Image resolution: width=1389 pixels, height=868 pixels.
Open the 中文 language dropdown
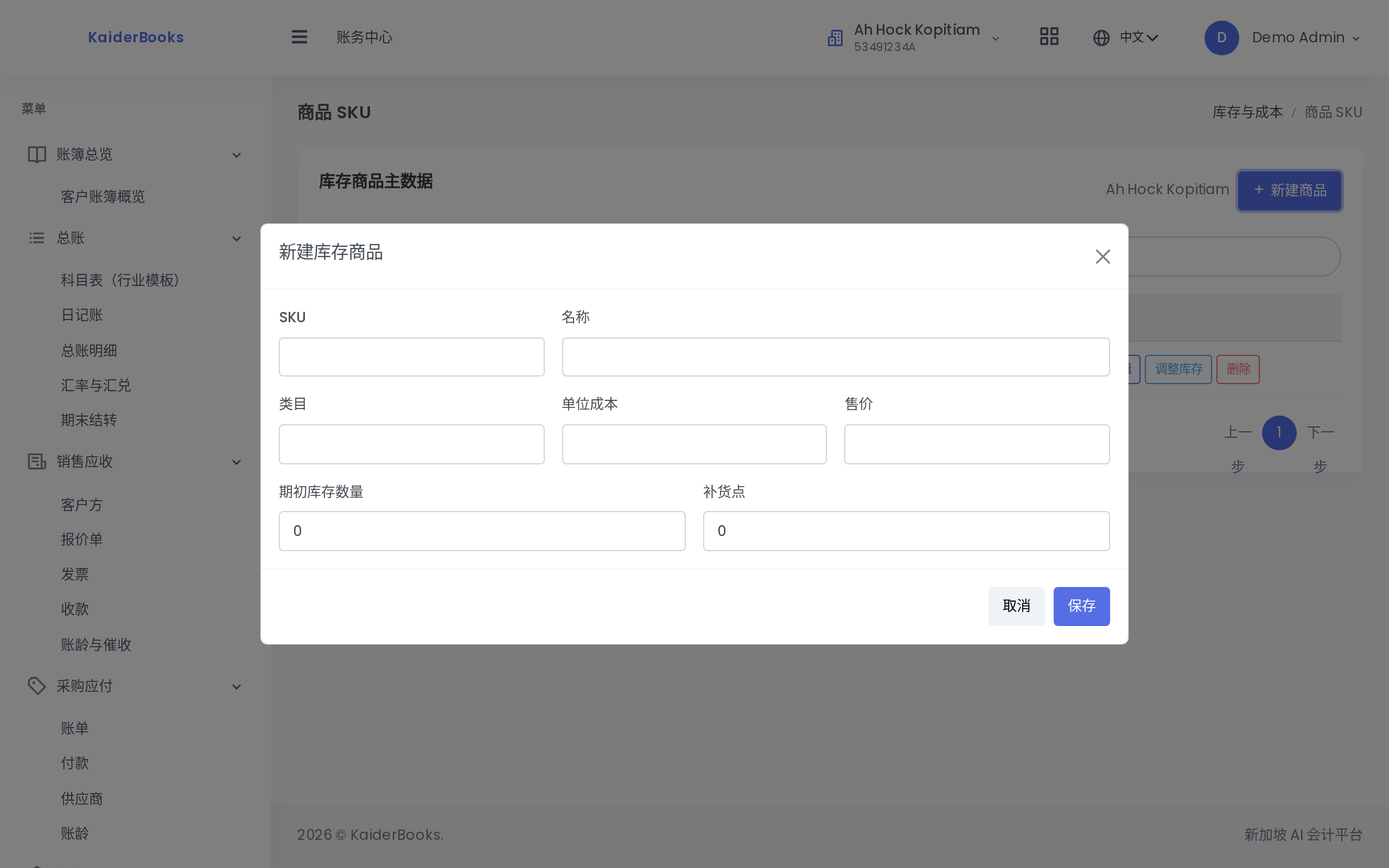coord(1139,38)
